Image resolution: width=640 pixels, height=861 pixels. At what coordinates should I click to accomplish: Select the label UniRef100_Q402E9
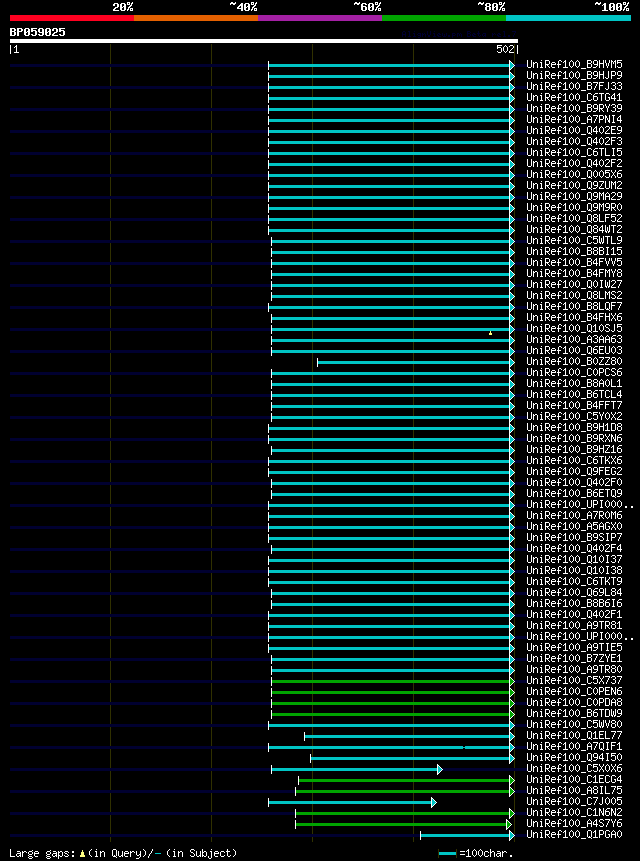574,131
